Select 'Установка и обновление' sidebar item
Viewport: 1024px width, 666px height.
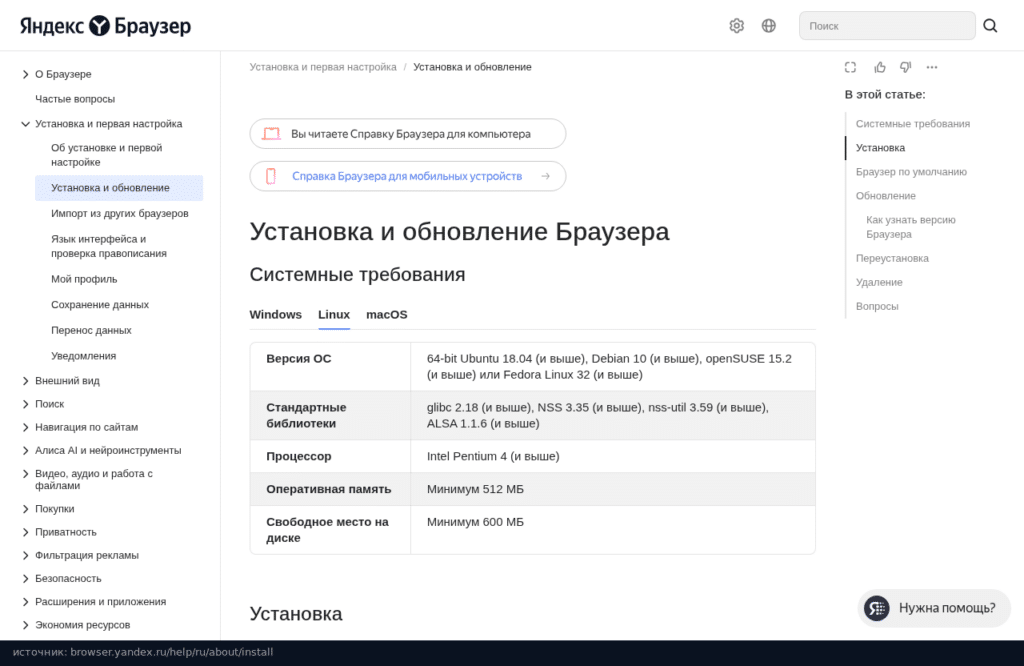[119, 188]
